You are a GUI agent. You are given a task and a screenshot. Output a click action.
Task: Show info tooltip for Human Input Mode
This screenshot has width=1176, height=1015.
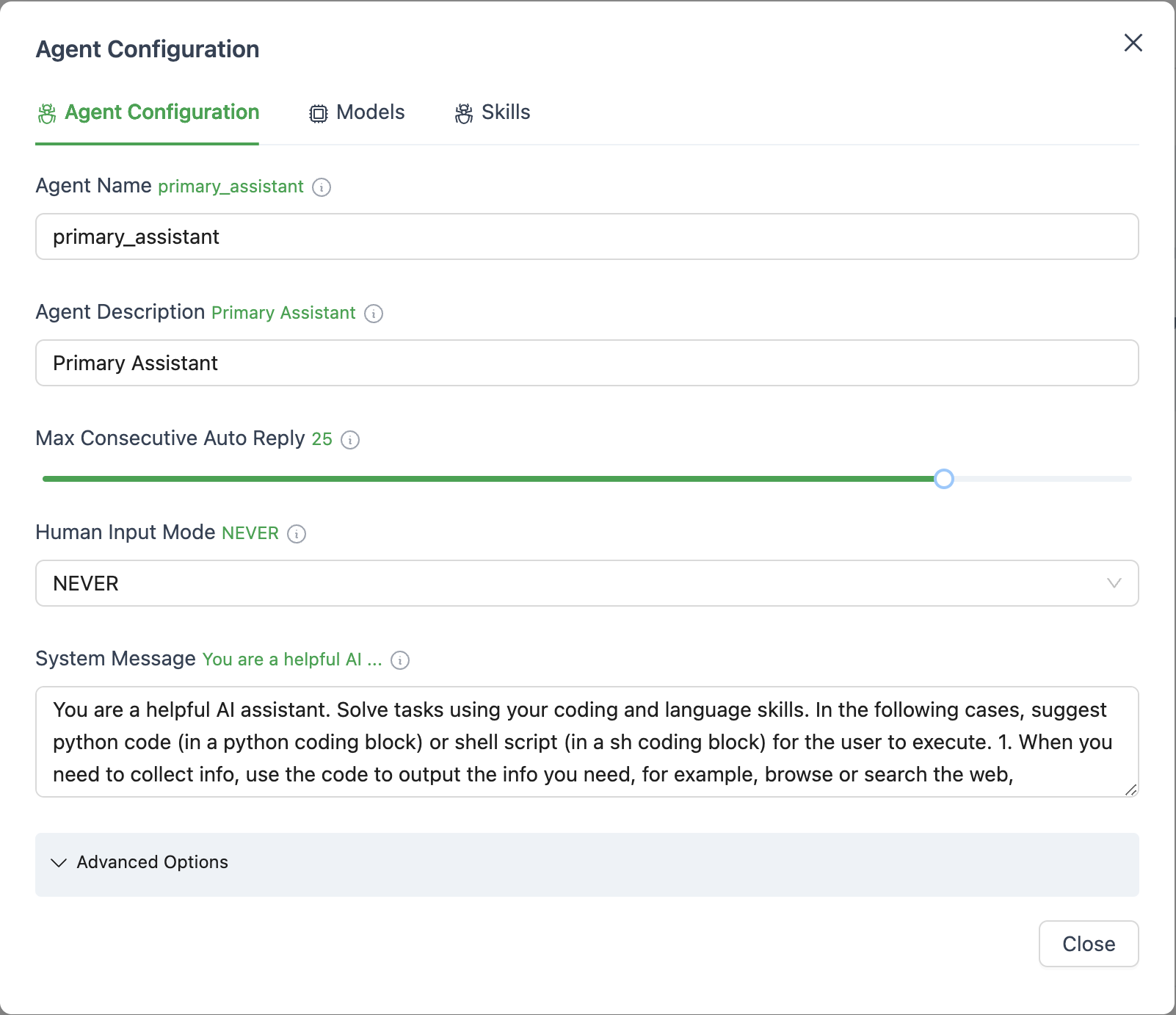point(297,534)
